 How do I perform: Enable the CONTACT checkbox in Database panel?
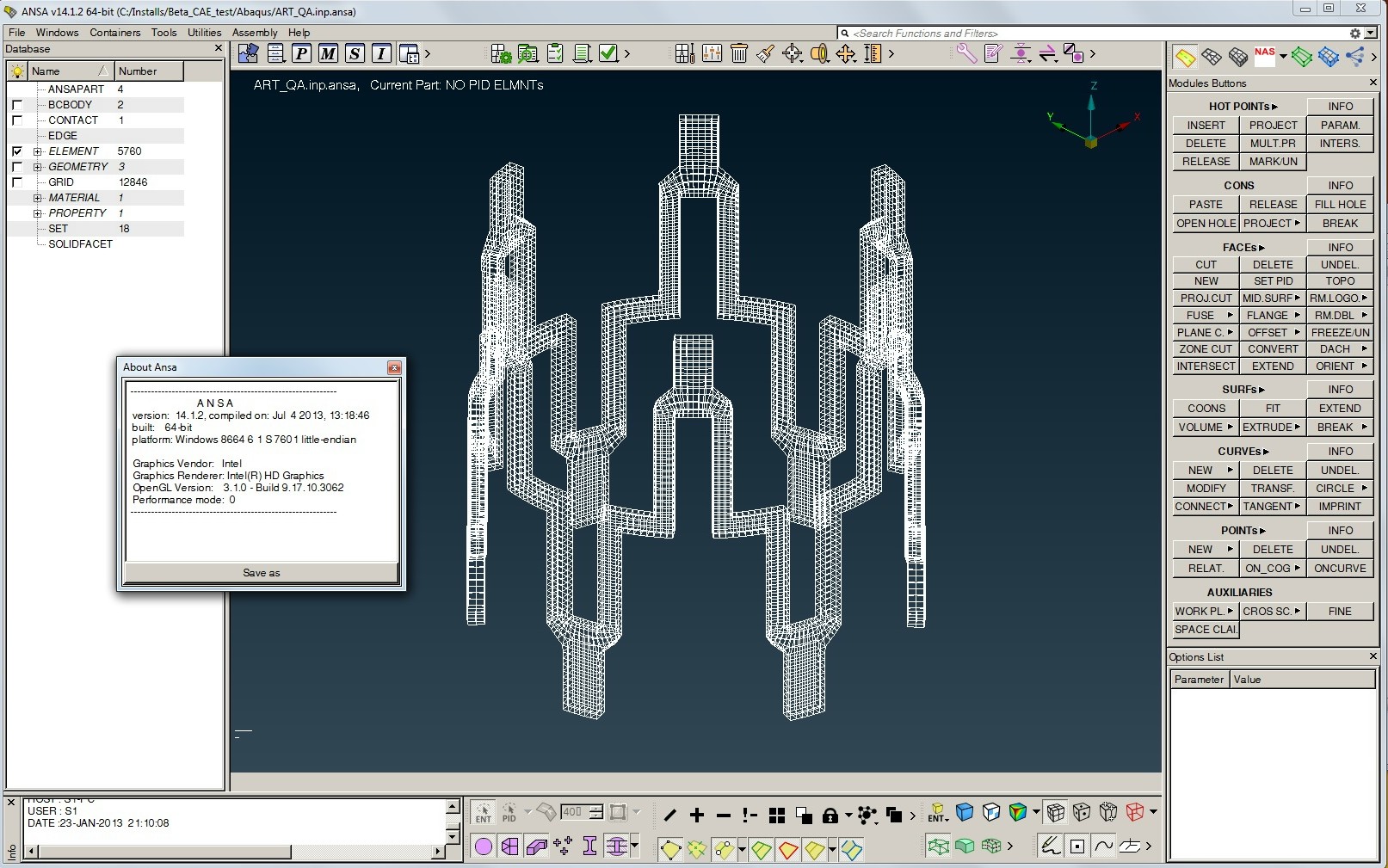click(18, 120)
